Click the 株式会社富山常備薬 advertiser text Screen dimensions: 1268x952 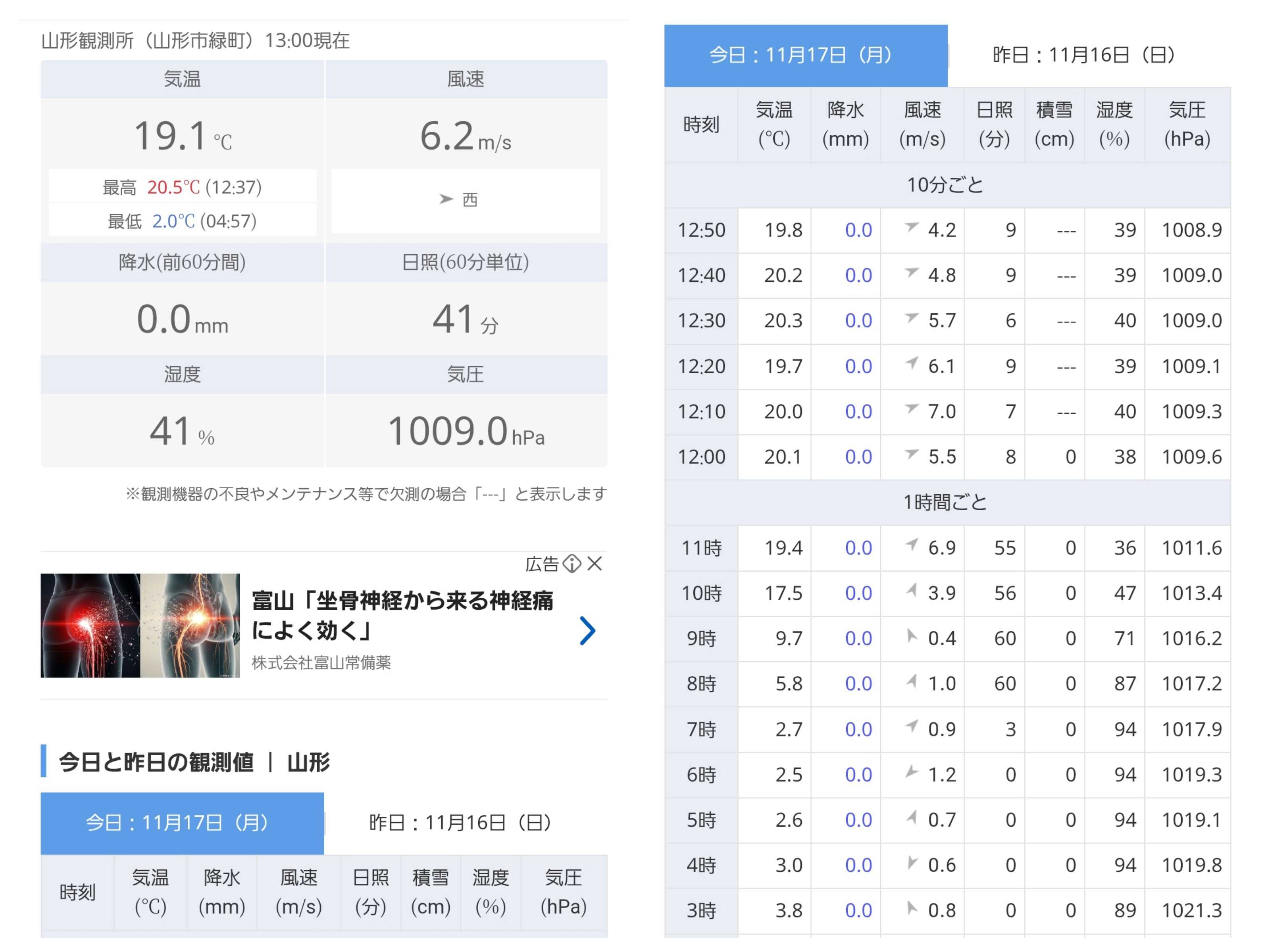click(x=321, y=663)
